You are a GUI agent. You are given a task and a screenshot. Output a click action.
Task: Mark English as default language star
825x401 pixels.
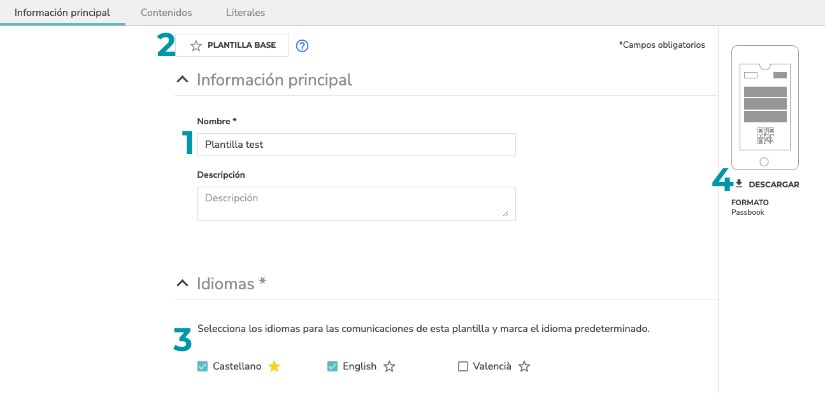pyautogui.click(x=389, y=366)
